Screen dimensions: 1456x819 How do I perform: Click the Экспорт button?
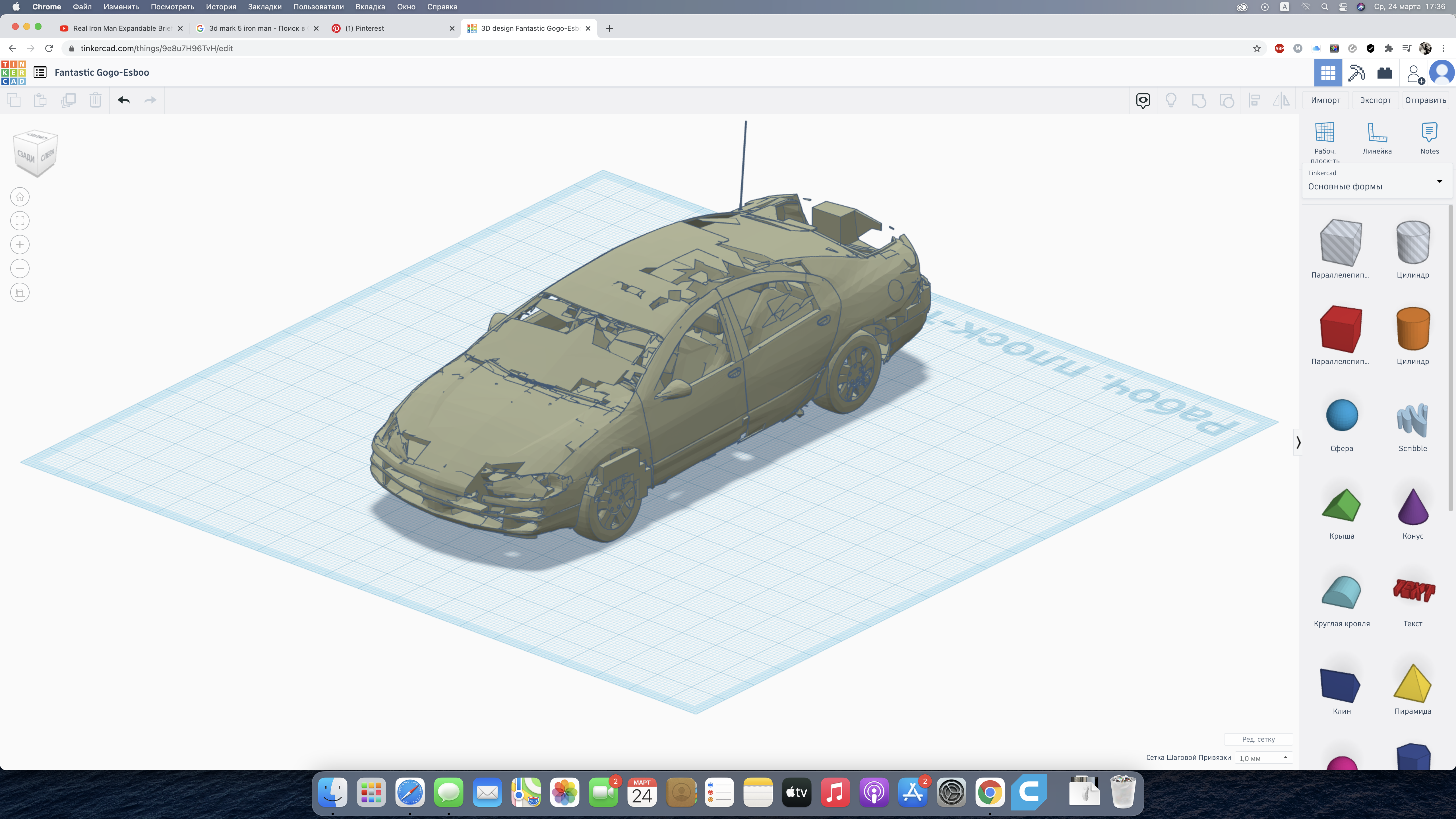1375,100
